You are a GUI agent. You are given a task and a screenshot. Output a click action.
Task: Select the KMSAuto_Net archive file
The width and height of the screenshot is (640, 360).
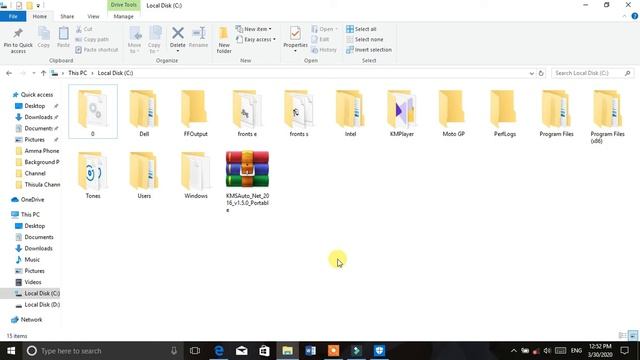click(247, 181)
